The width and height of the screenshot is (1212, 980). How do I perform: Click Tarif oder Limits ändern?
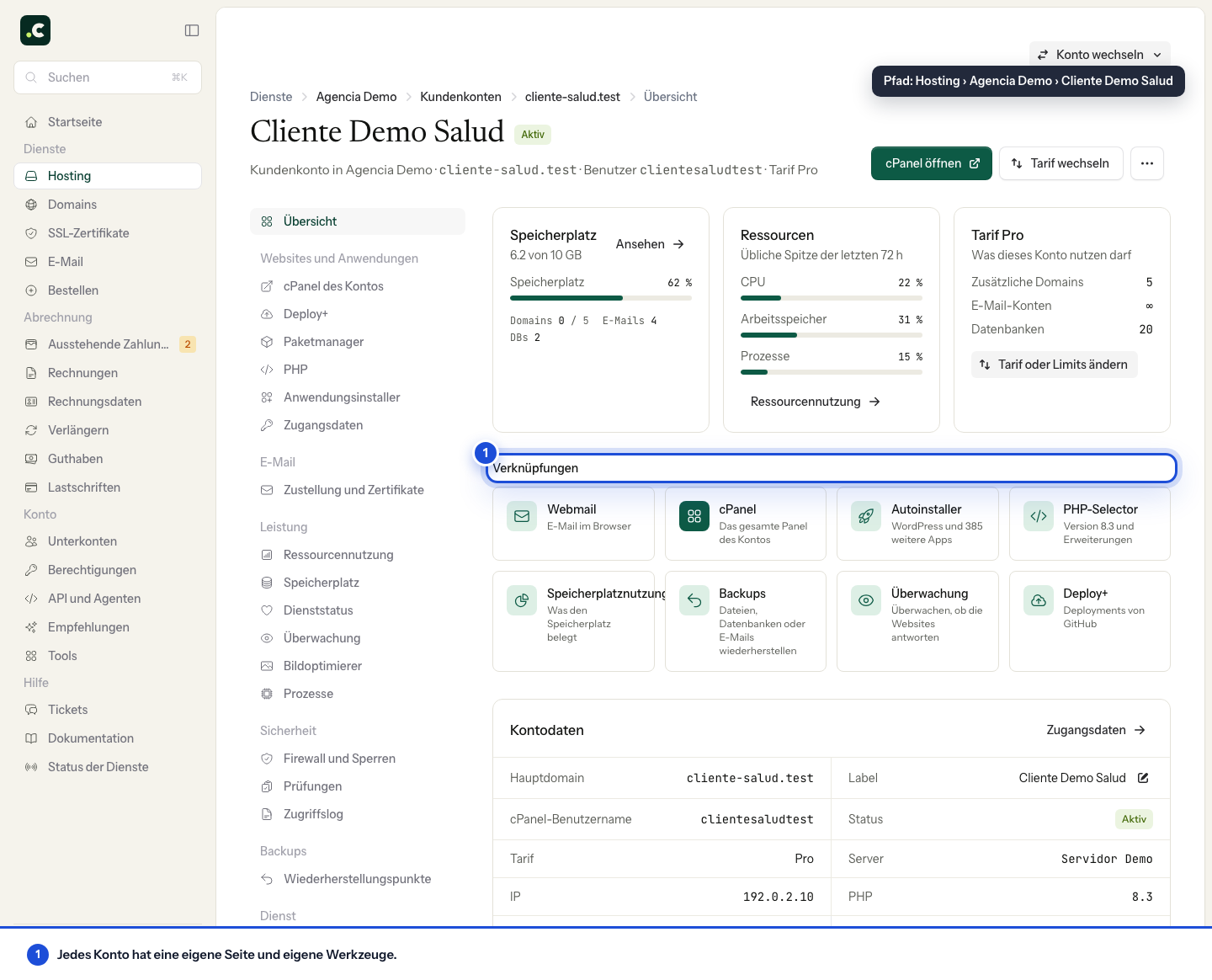pos(1054,365)
